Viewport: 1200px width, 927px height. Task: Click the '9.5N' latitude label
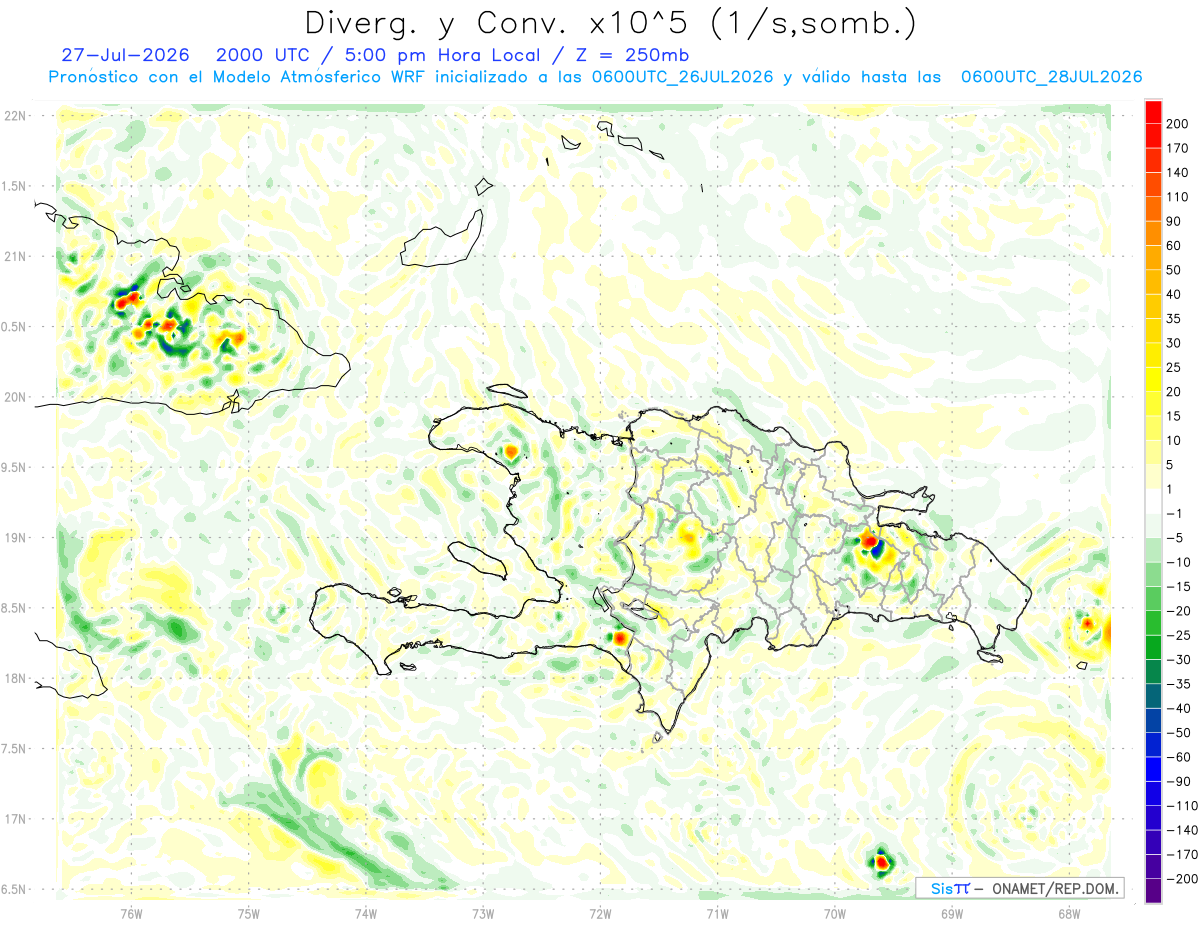coord(14,467)
